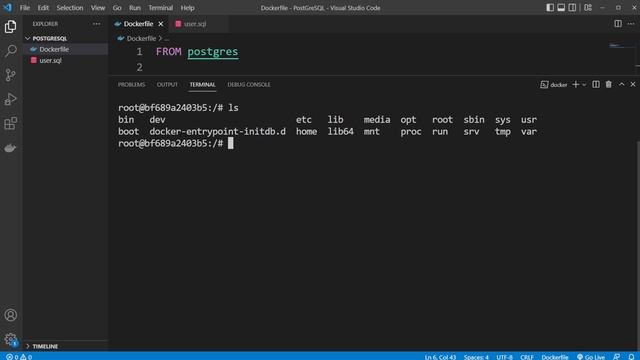The height and width of the screenshot is (360, 640).
Task: Open the Source Control view
Action: (x=11, y=75)
